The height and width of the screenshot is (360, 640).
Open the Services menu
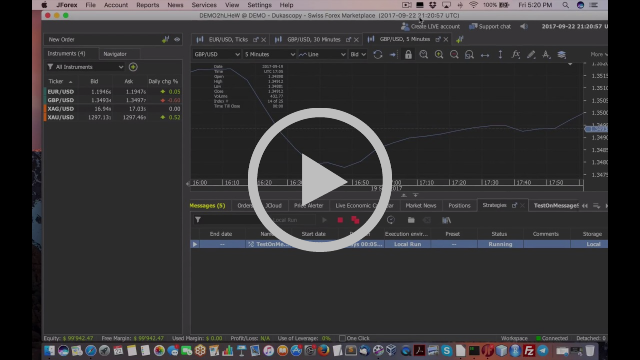(x=204, y=5)
